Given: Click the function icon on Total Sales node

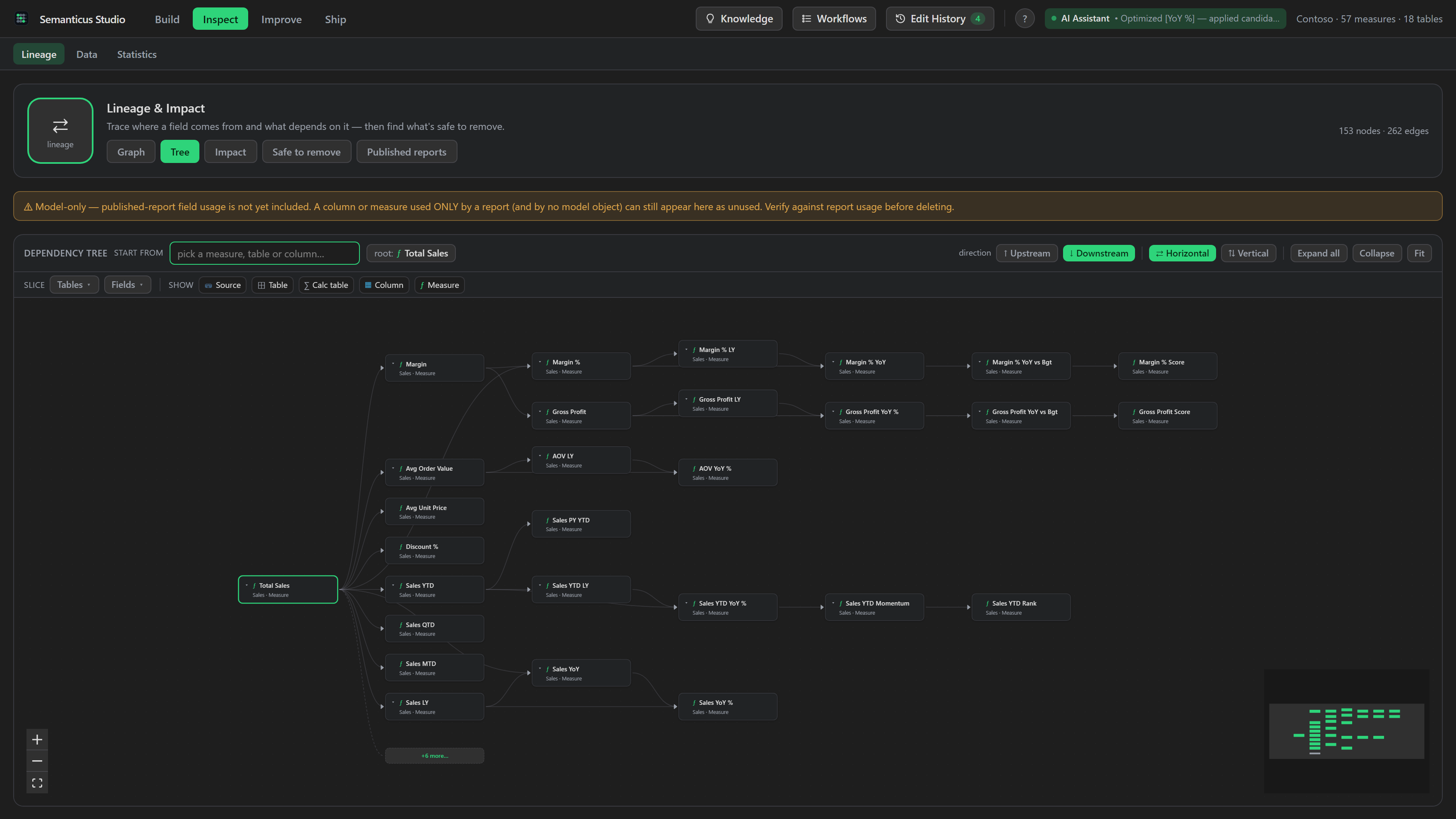Looking at the screenshot, I should tap(254, 586).
